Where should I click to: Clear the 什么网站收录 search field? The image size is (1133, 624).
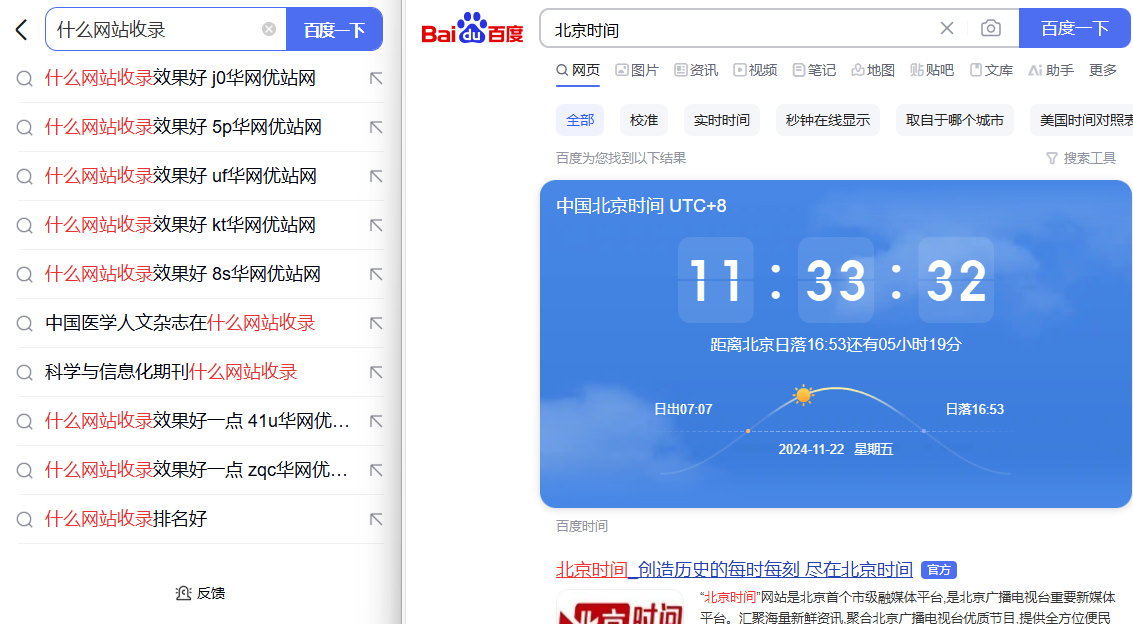[269, 29]
